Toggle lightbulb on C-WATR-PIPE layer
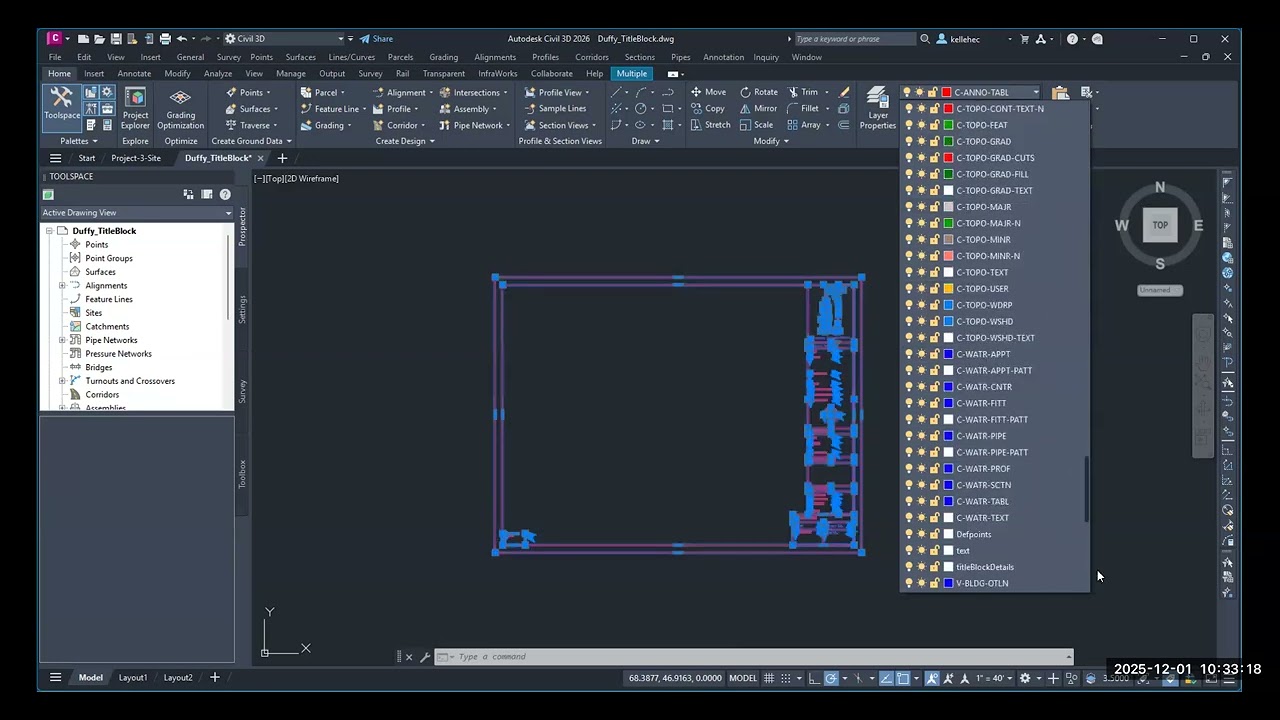 point(909,436)
